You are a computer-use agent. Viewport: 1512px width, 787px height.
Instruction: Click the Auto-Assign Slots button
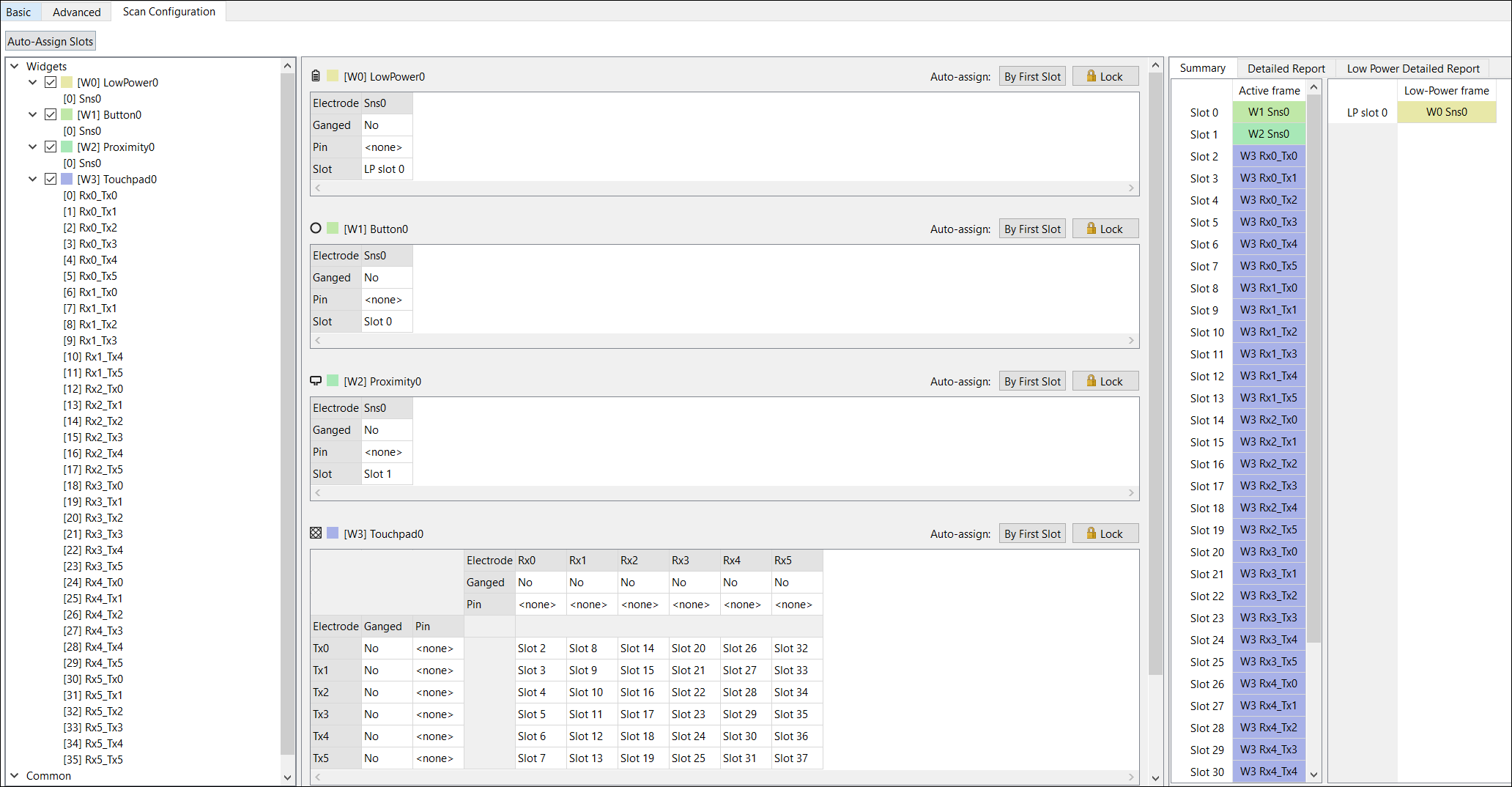click(51, 41)
